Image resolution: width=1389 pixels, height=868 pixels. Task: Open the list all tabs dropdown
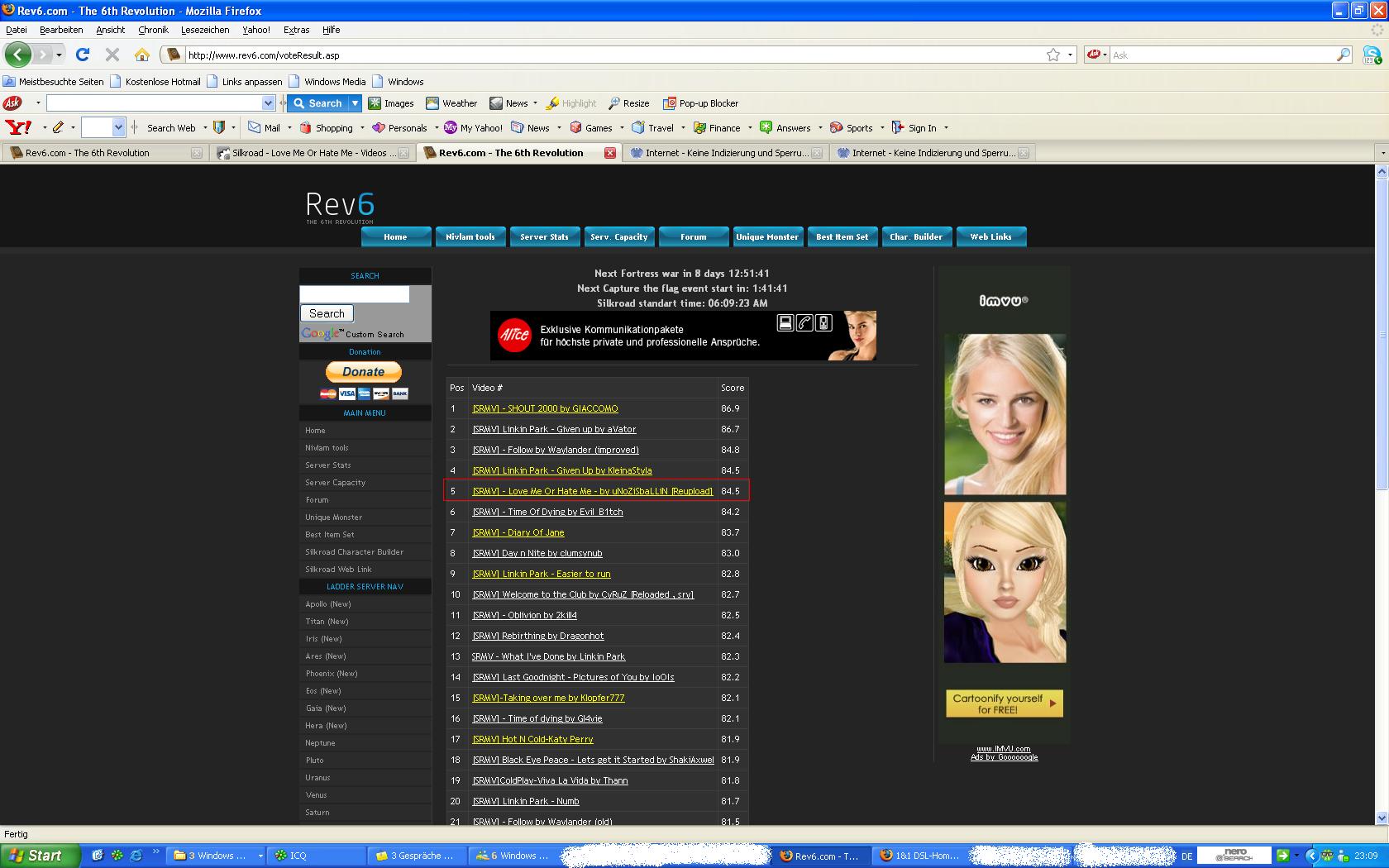tap(1382, 153)
